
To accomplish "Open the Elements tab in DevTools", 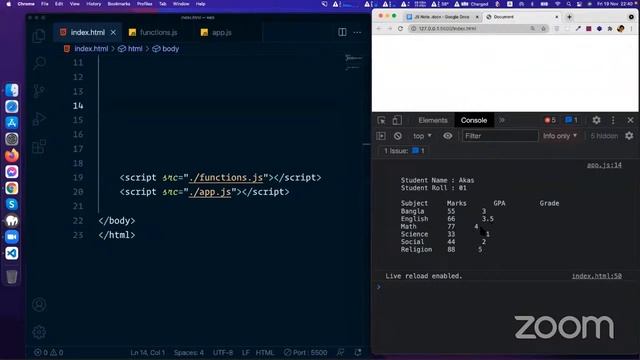I will pyautogui.click(x=433, y=120).
